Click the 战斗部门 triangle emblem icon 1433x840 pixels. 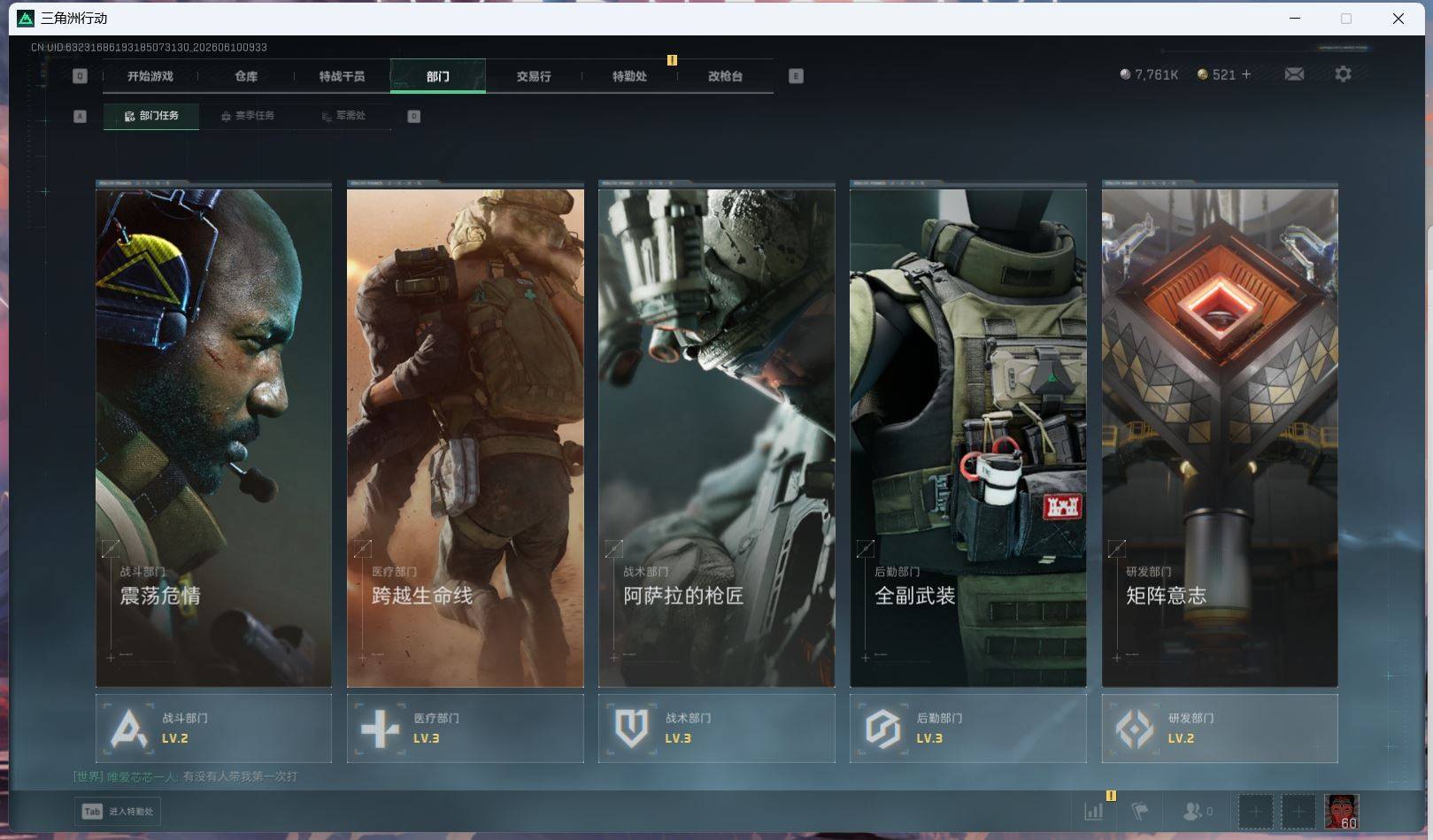tap(129, 728)
